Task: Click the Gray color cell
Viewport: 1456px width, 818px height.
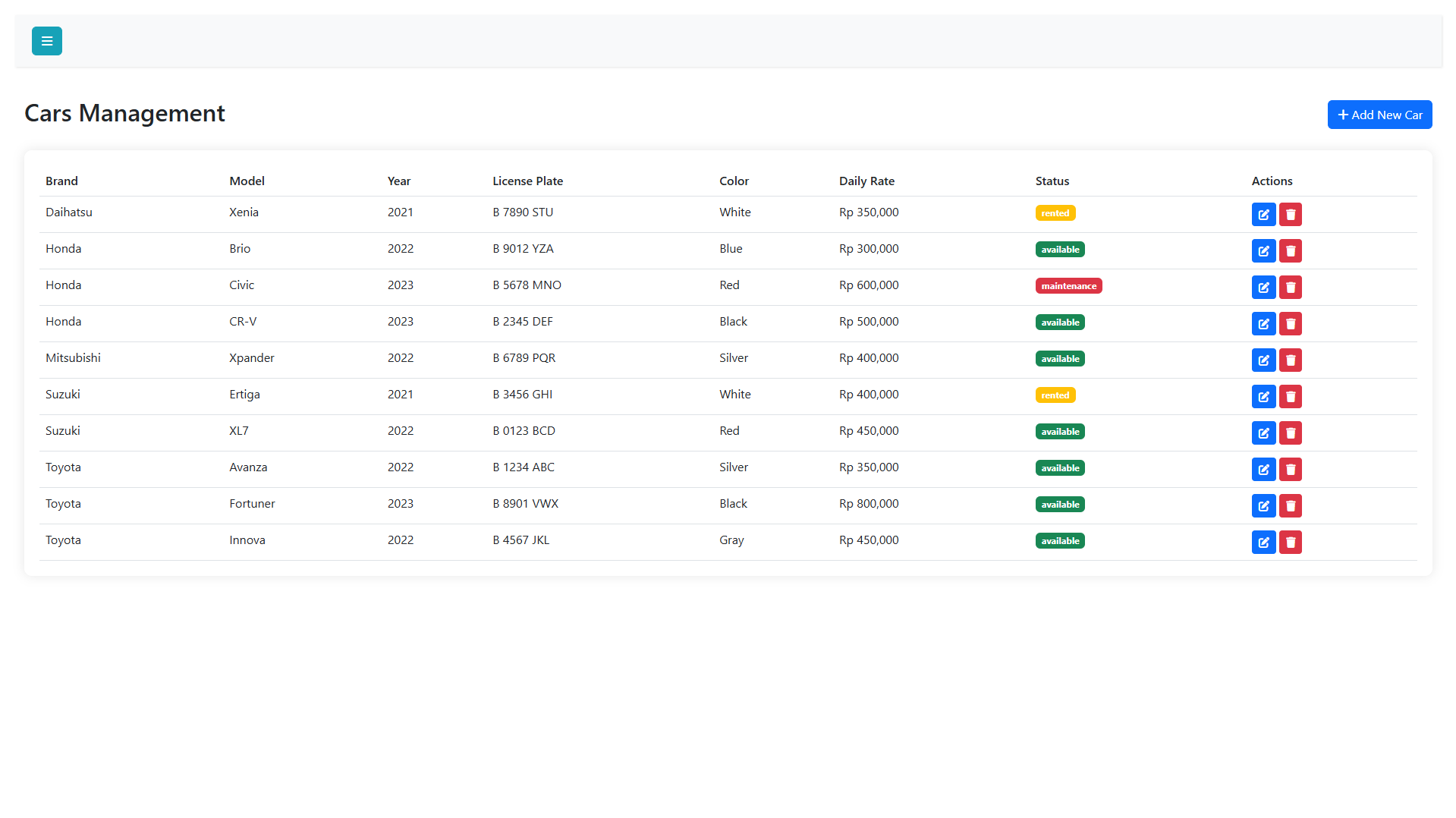Action: coord(731,540)
